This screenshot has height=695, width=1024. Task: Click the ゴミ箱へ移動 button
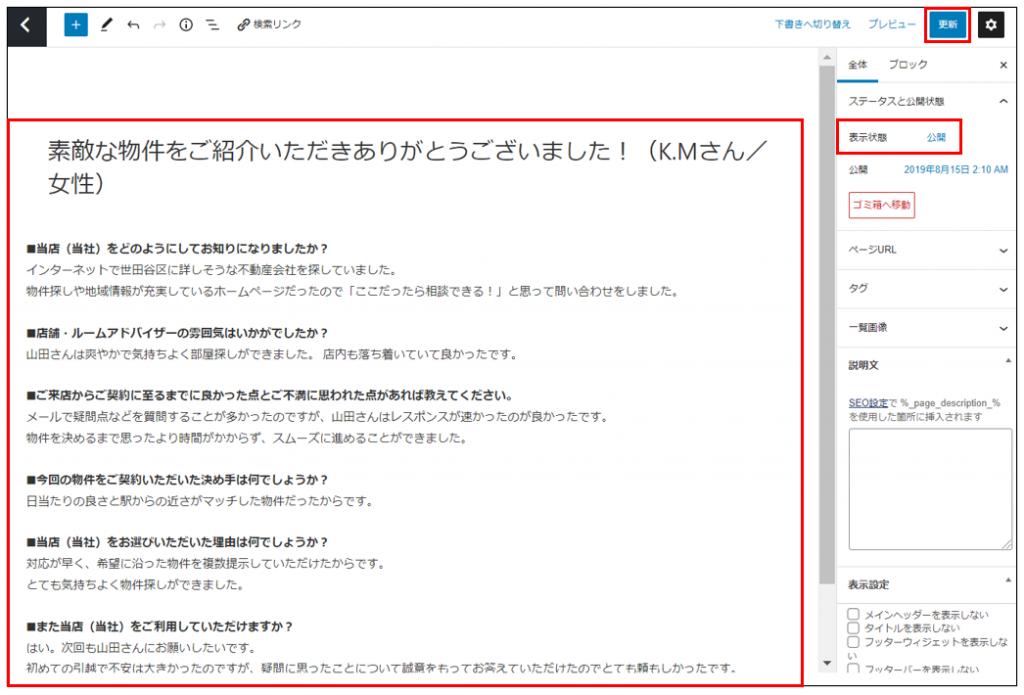click(x=881, y=205)
